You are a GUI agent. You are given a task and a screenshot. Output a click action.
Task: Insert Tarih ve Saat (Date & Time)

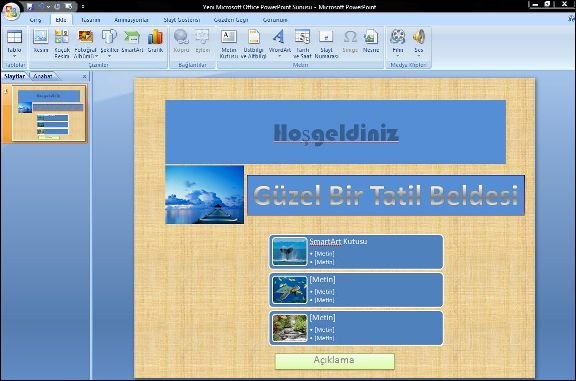(x=302, y=44)
